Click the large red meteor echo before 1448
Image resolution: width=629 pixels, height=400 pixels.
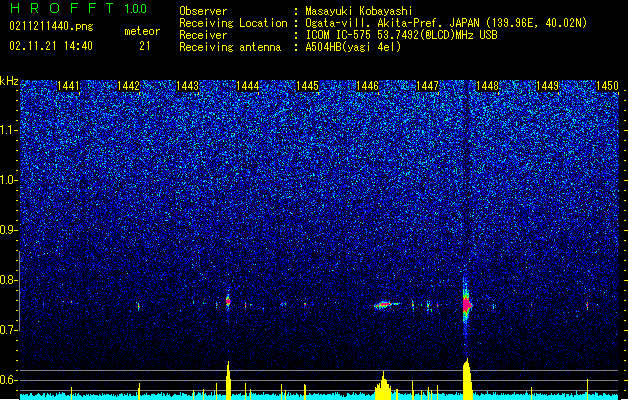[467, 305]
